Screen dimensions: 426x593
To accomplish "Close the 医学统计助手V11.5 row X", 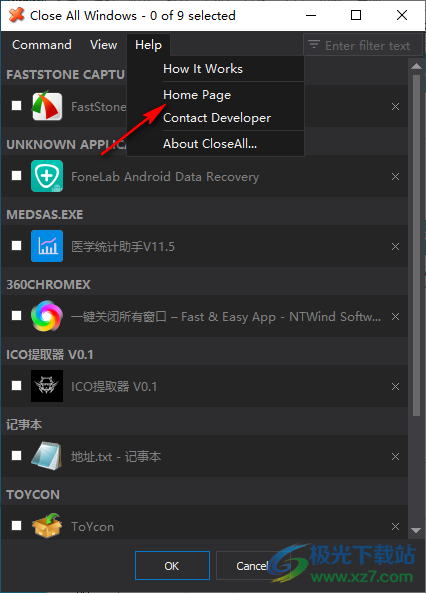I will pyautogui.click(x=395, y=247).
